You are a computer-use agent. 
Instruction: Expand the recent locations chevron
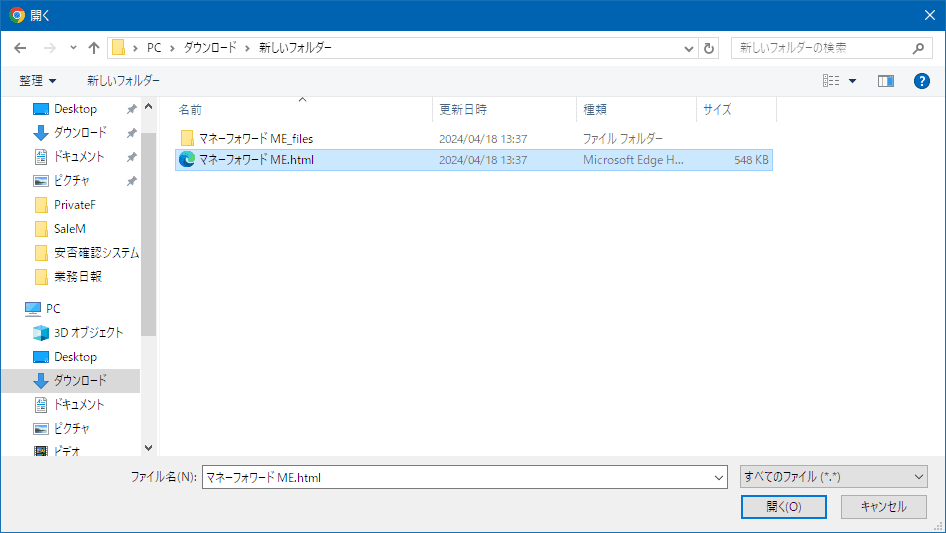pyautogui.click(x=73, y=48)
